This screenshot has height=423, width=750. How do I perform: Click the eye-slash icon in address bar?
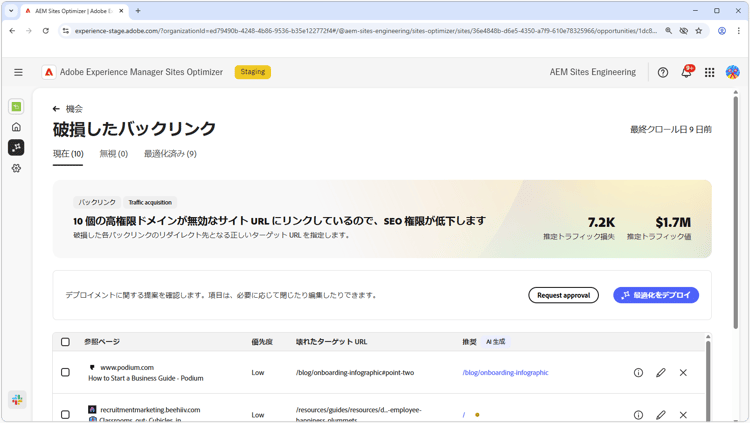point(684,31)
